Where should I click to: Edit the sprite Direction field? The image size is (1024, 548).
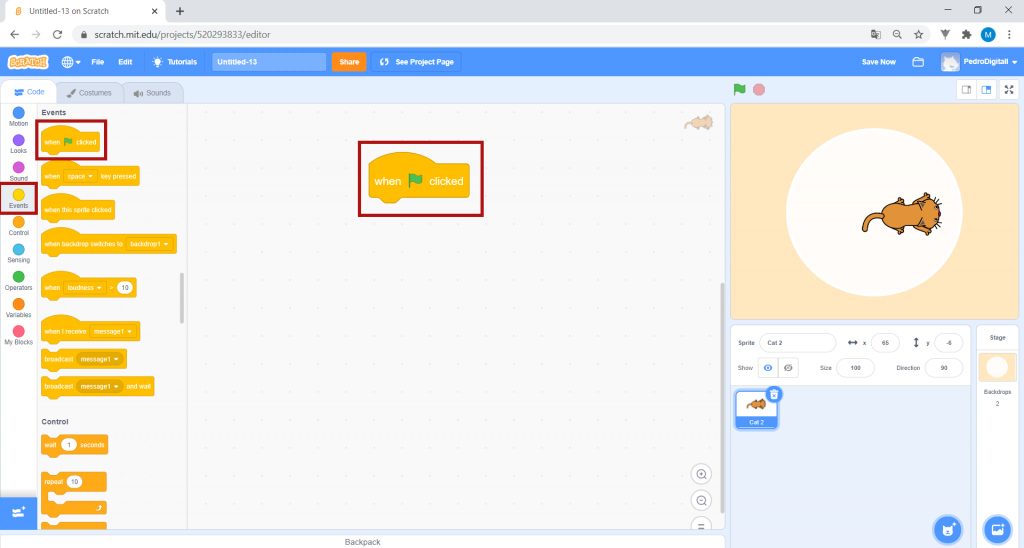coord(944,368)
